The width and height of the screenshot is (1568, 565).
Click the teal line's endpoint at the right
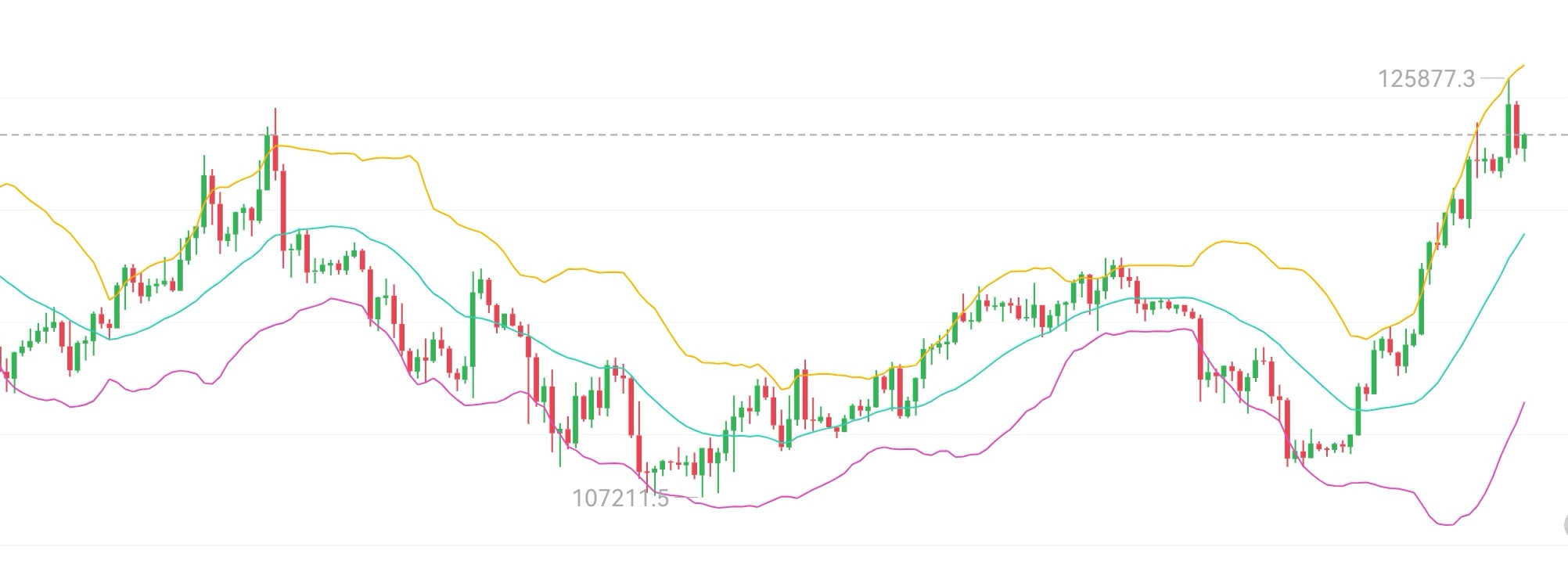(x=1524, y=234)
